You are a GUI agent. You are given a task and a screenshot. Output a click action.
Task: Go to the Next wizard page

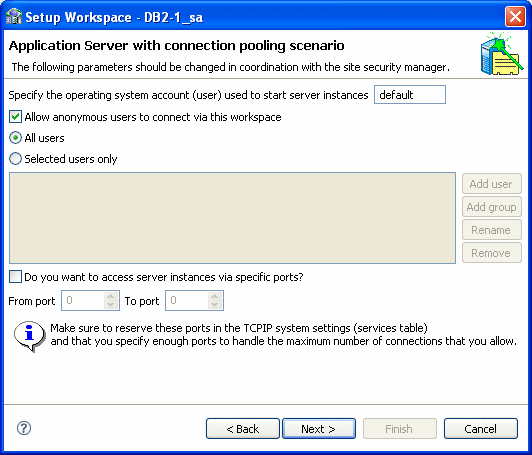pos(319,429)
